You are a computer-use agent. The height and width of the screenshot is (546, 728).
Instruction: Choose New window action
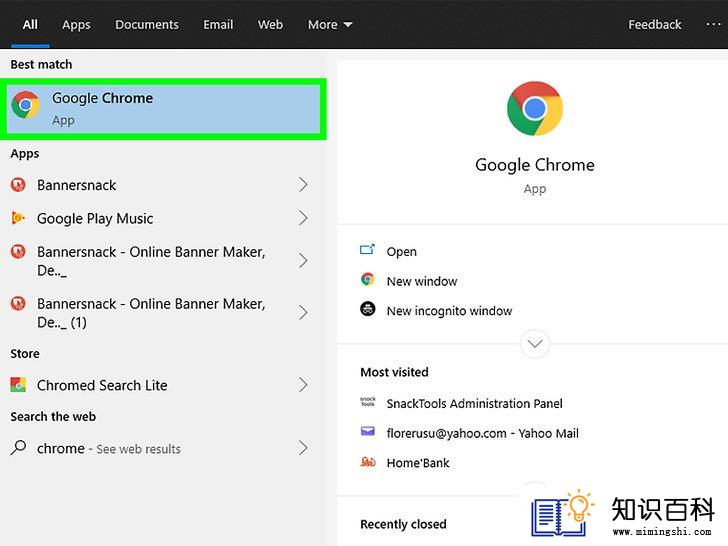(x=422, y=281)
